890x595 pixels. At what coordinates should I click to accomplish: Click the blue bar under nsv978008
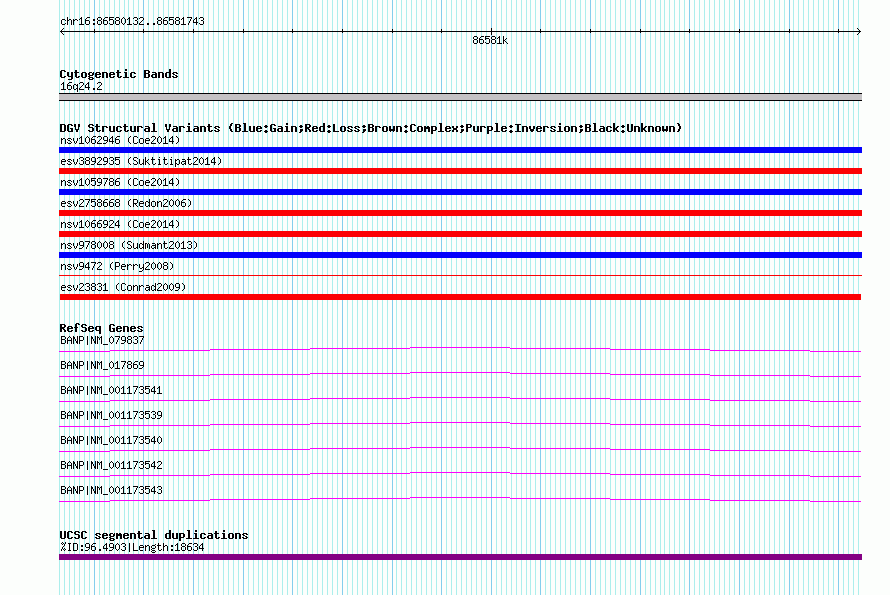click(x=460, y=255)
